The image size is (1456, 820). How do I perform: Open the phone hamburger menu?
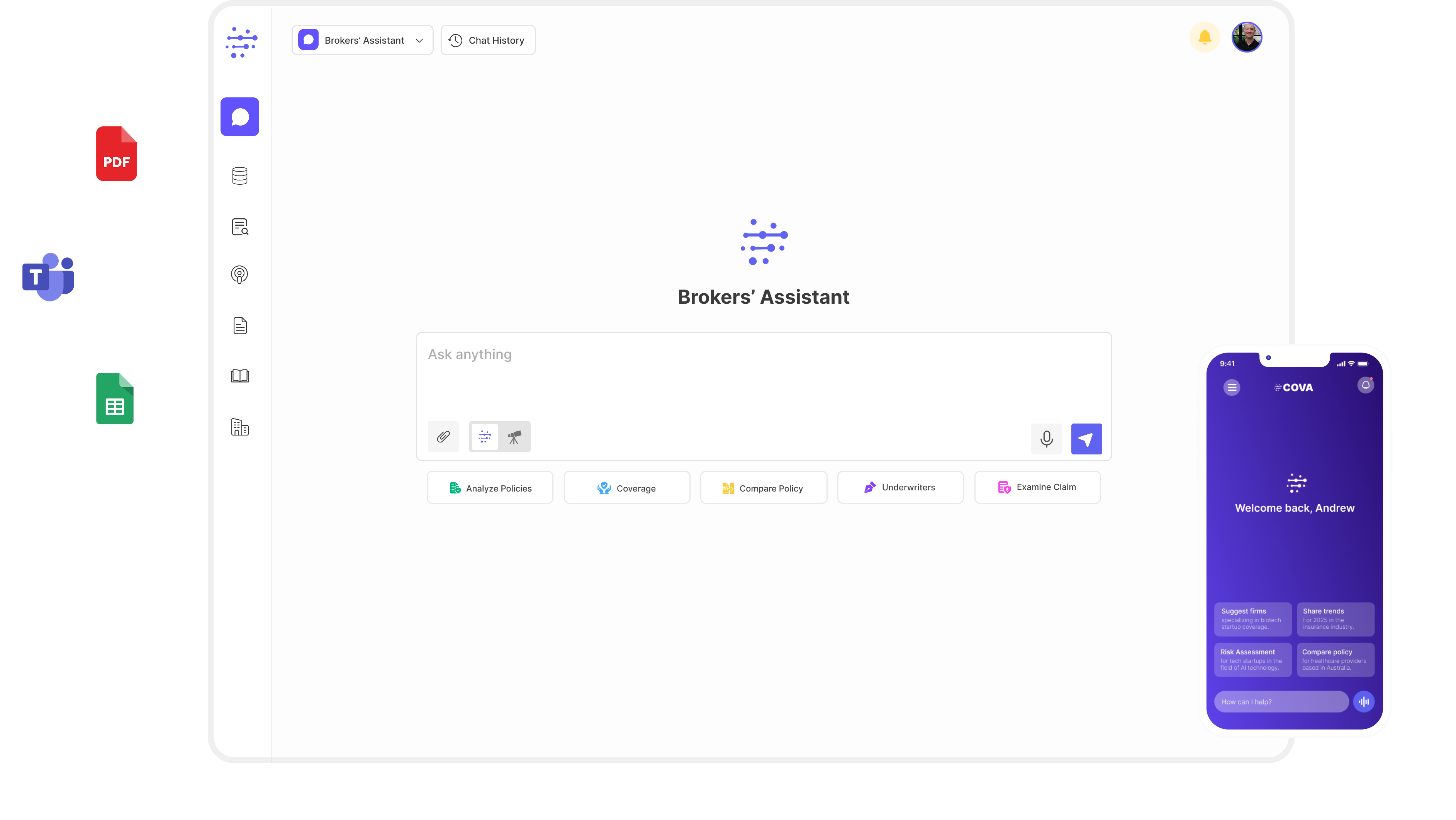pos(1232,387)
